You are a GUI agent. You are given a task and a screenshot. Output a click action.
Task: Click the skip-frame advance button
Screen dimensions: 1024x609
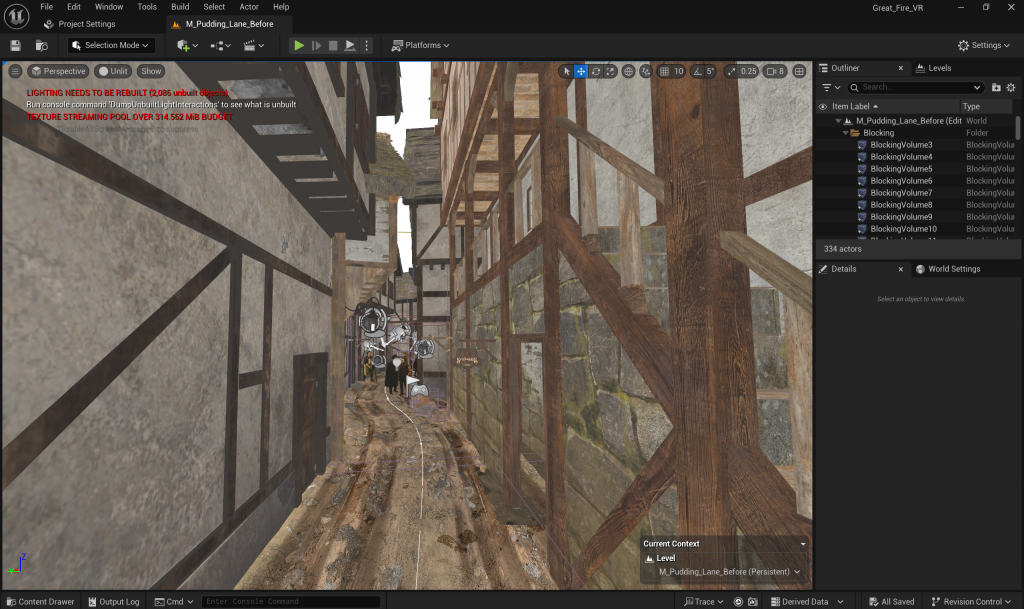(x=316, y=45)
